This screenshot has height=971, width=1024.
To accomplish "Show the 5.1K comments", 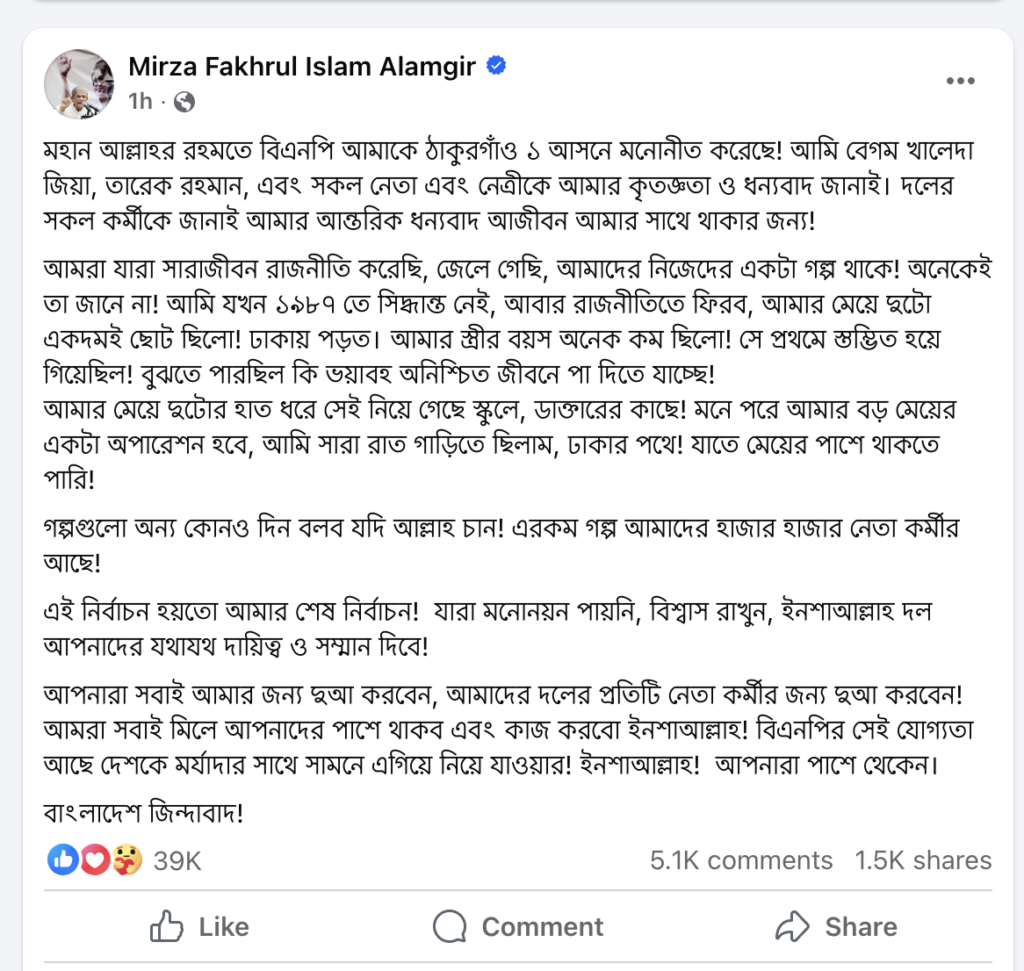I will [741, 860].
